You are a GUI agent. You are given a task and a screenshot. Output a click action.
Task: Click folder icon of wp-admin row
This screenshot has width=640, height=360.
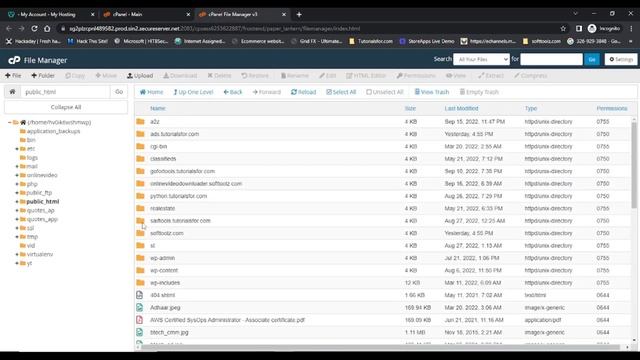(x=140, y=258)
